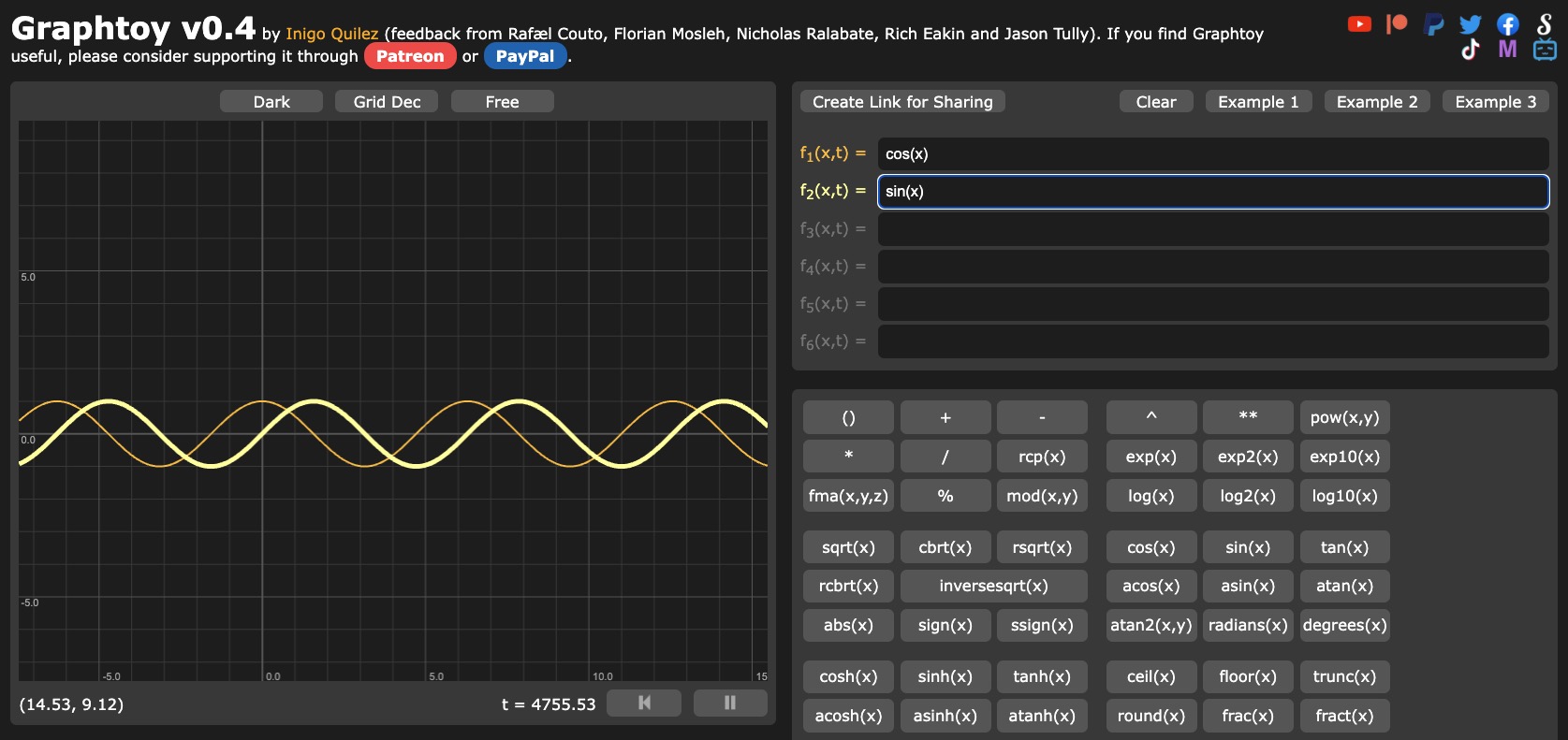Reset time with the rewind button
The height and width of the screenshot is (740, 1568).
(x=644, y=703)
